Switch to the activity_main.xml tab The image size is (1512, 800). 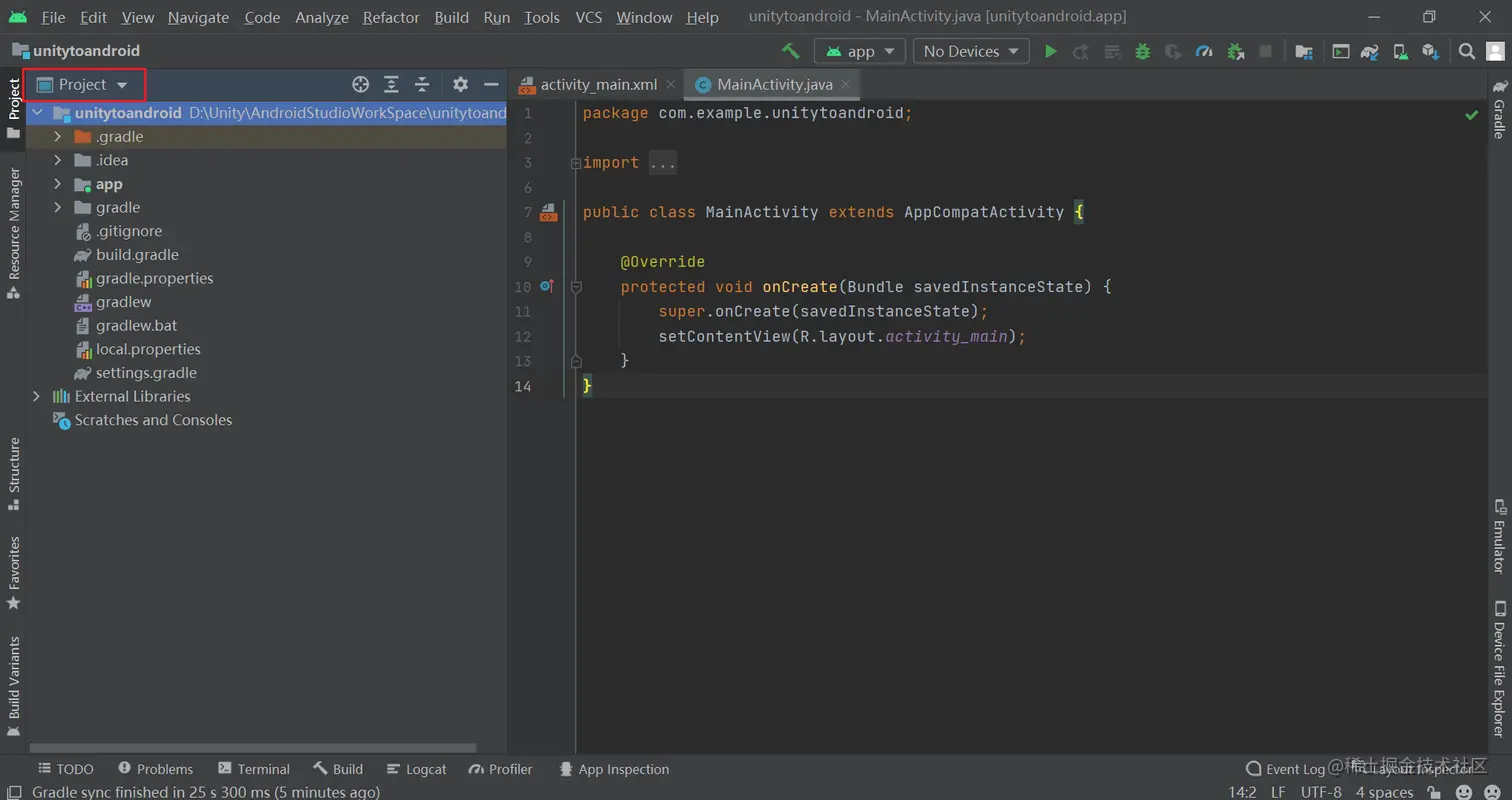(x=597, y=85)
